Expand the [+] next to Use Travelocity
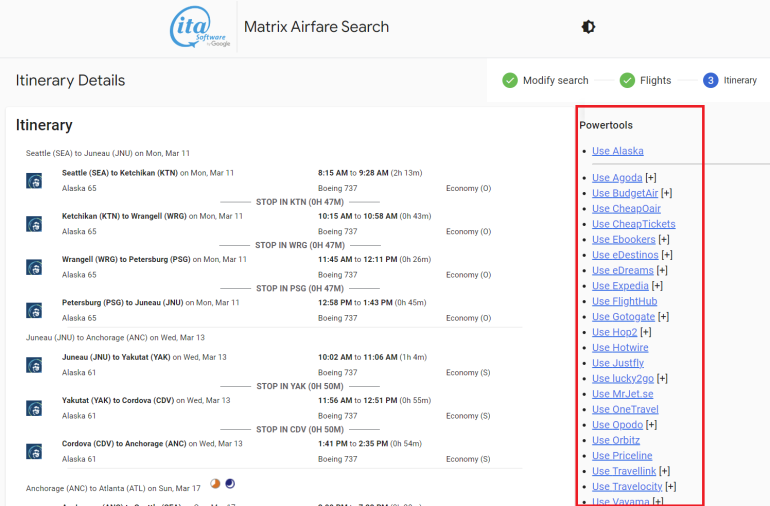This screenshot has width=770, height=506. click(x=670, y=487)
